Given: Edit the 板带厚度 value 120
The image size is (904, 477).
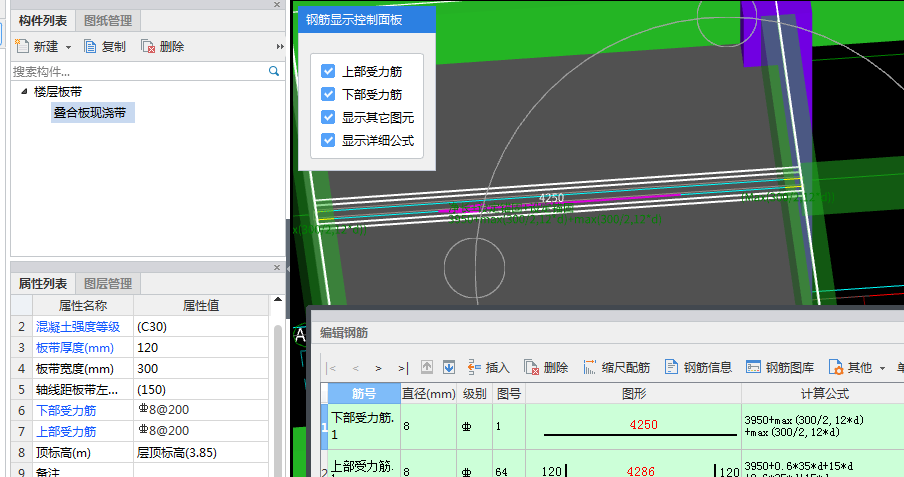Looking at the screenshot, I should pos(201,347).
